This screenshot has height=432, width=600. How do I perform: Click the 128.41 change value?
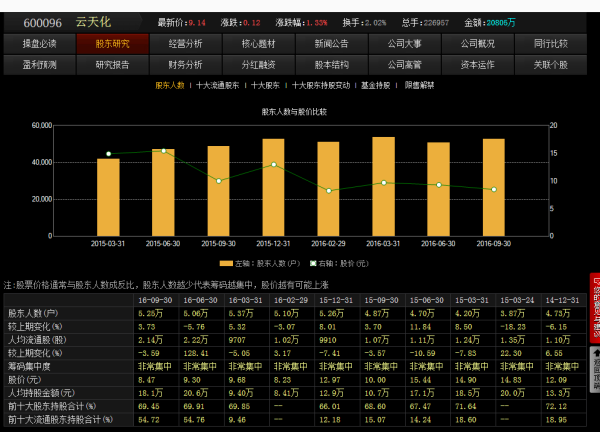(196, 353)
